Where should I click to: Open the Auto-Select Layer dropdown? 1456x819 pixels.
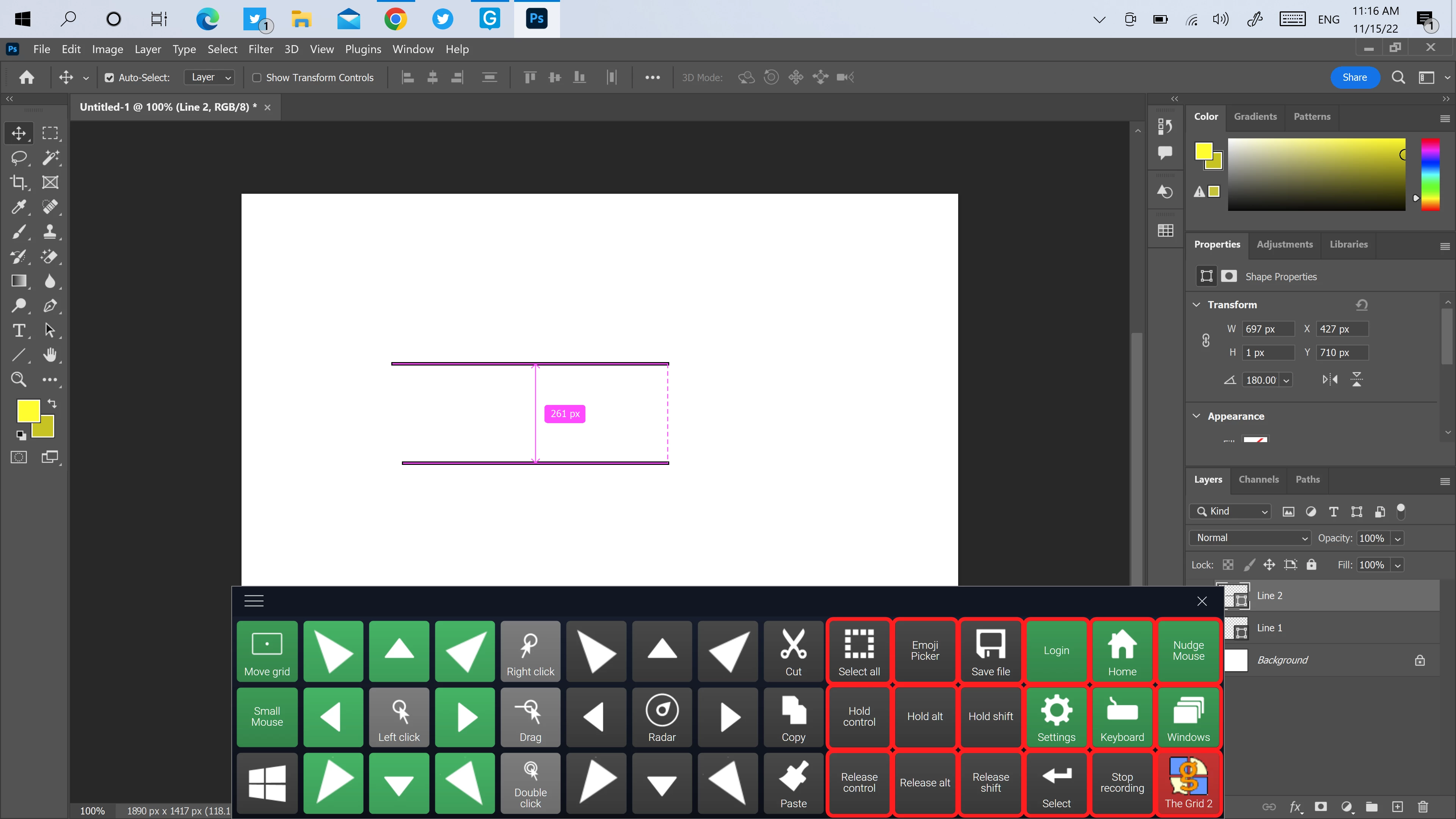(x=210, y=77)
